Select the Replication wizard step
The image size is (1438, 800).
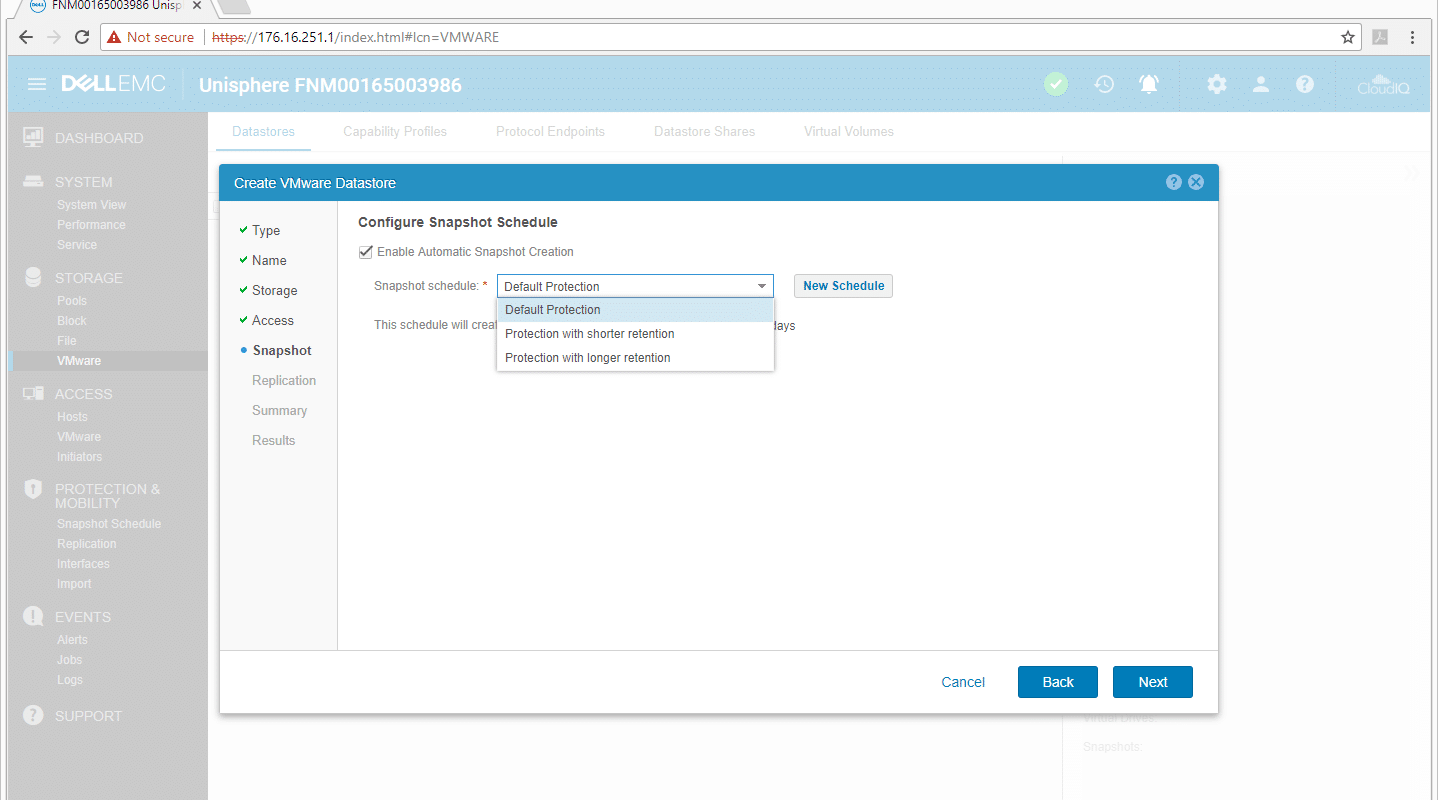(x=284, y=380)
